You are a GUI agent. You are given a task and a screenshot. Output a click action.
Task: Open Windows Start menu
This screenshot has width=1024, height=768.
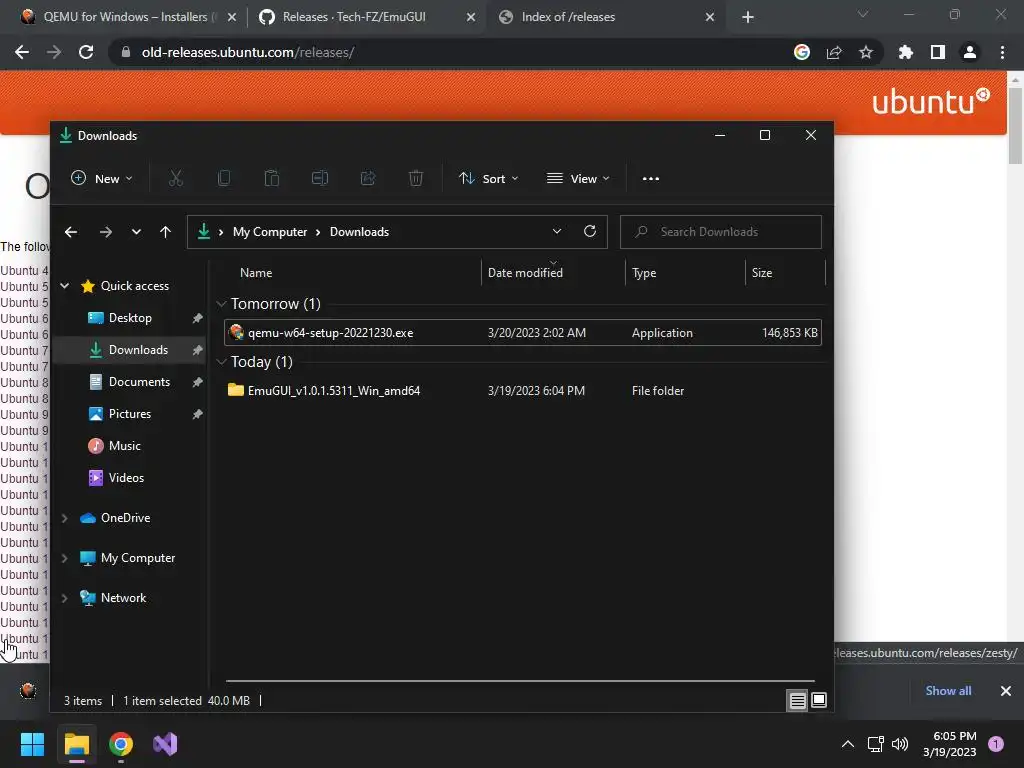coord(32,744)
